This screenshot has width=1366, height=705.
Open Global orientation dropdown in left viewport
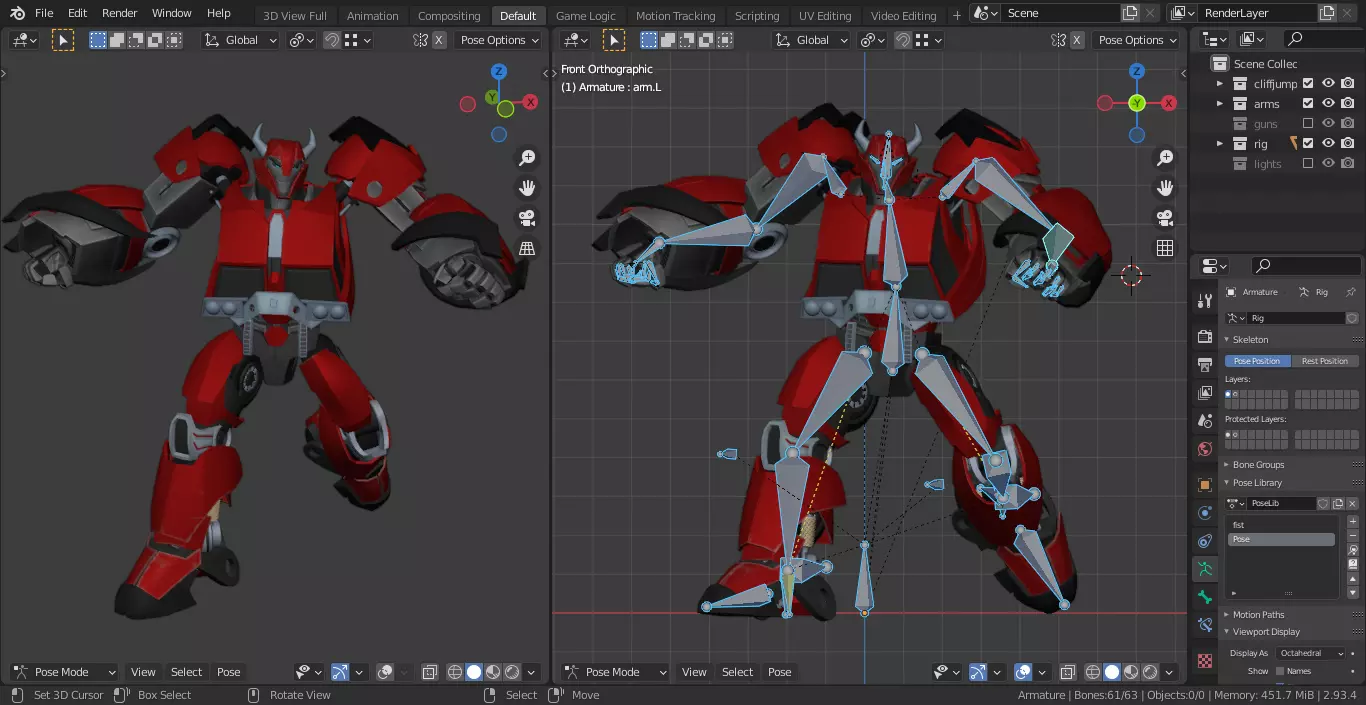240,40
